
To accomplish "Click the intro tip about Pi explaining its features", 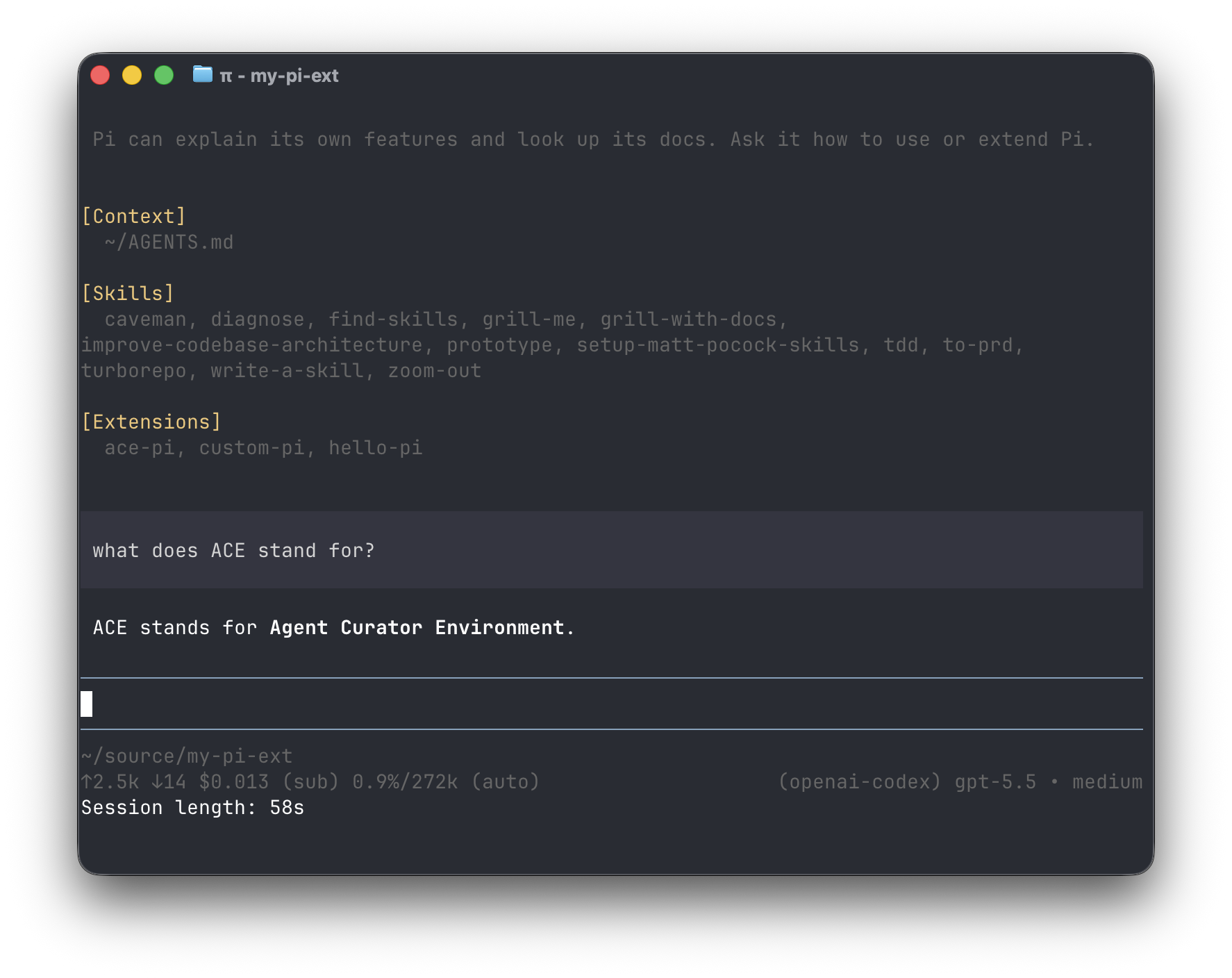I will pos(594,140).
